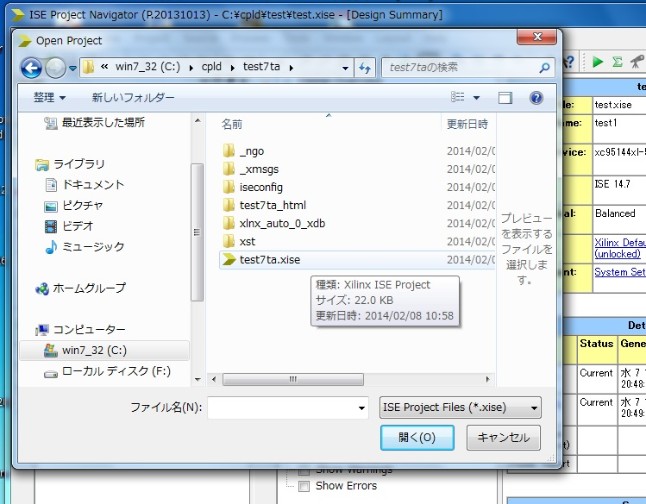Select ビデオ library
Viewport: 646px width, 504px height.
(x=69, y=226)
